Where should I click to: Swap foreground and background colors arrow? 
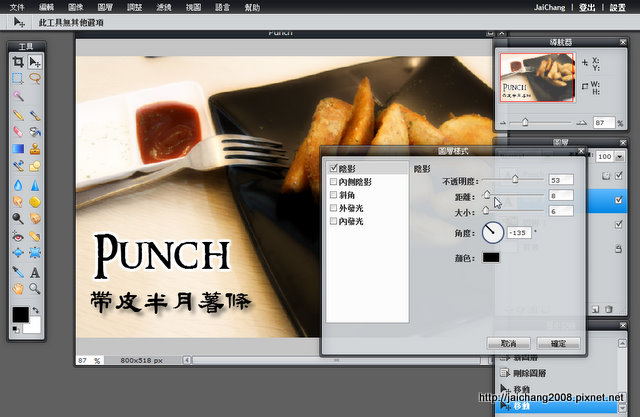36,310
